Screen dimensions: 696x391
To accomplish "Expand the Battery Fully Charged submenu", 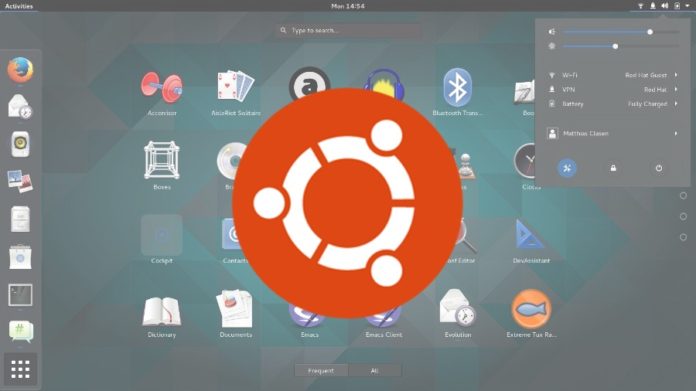I will pos(613,104).
